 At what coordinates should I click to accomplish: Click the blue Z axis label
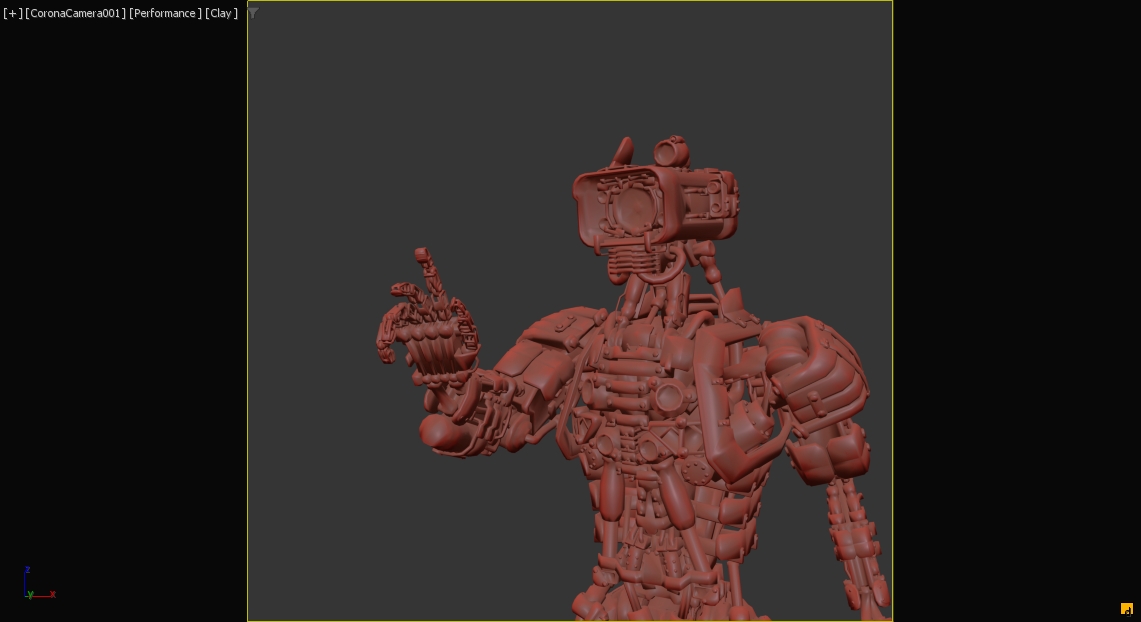[x=27, y=570]
